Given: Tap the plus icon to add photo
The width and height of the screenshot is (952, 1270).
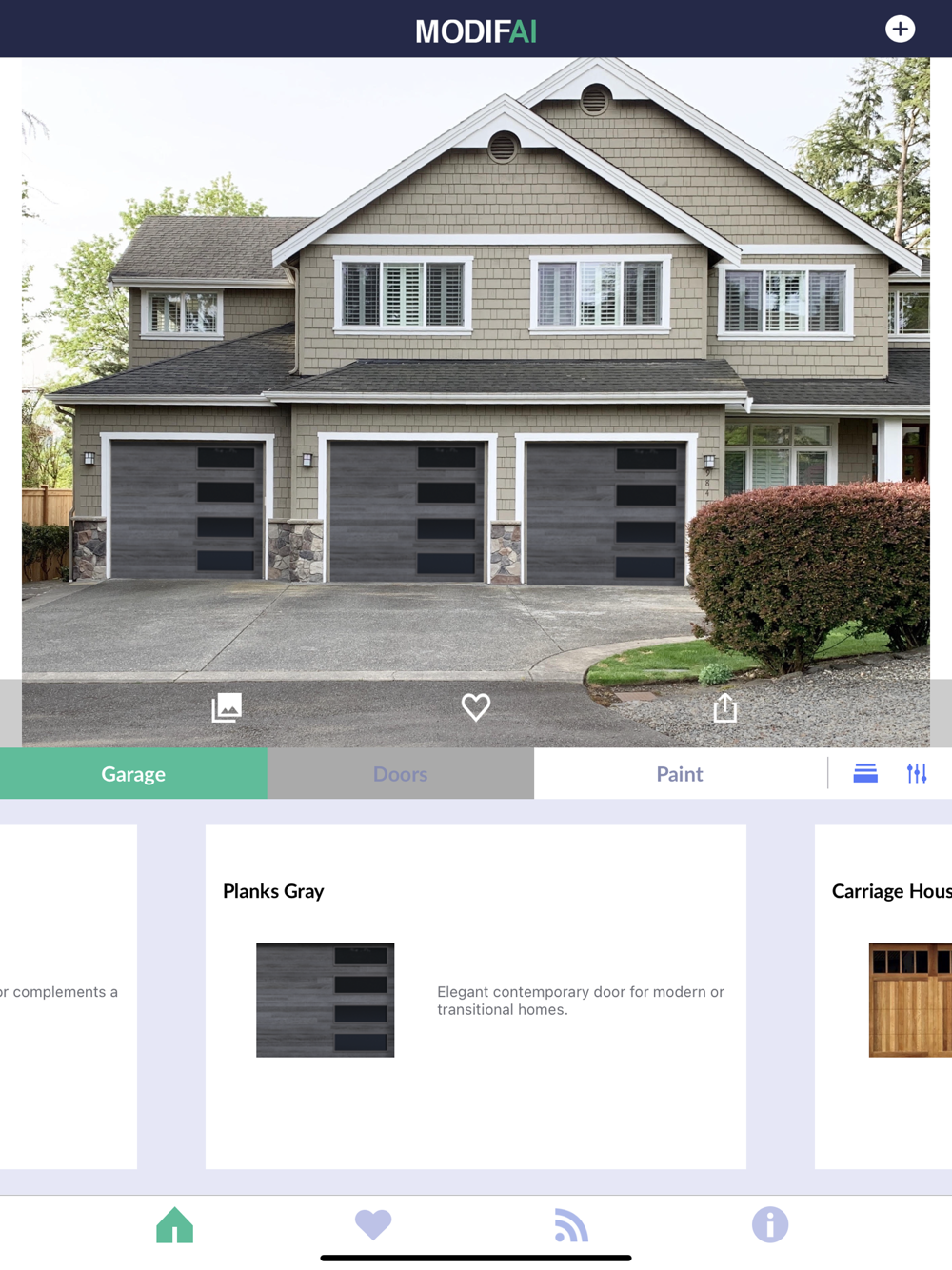Looking at the screenshot, I should (900, 29).
